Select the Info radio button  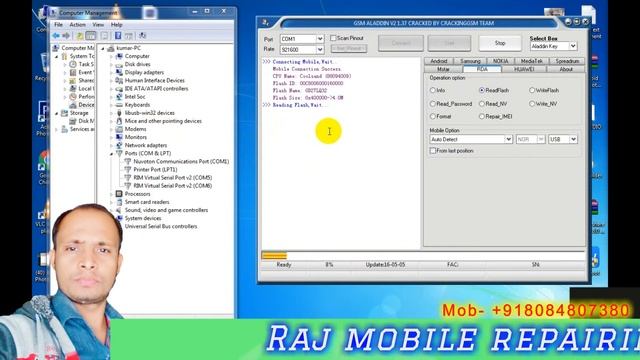[433, 90]
